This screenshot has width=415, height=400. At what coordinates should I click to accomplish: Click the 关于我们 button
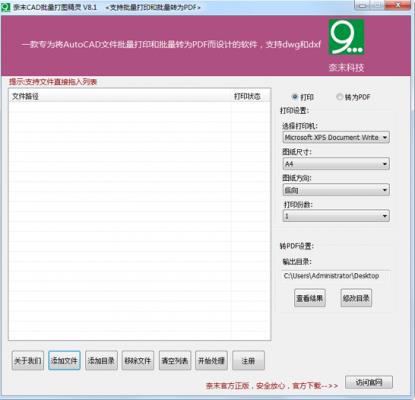(28, 360)
